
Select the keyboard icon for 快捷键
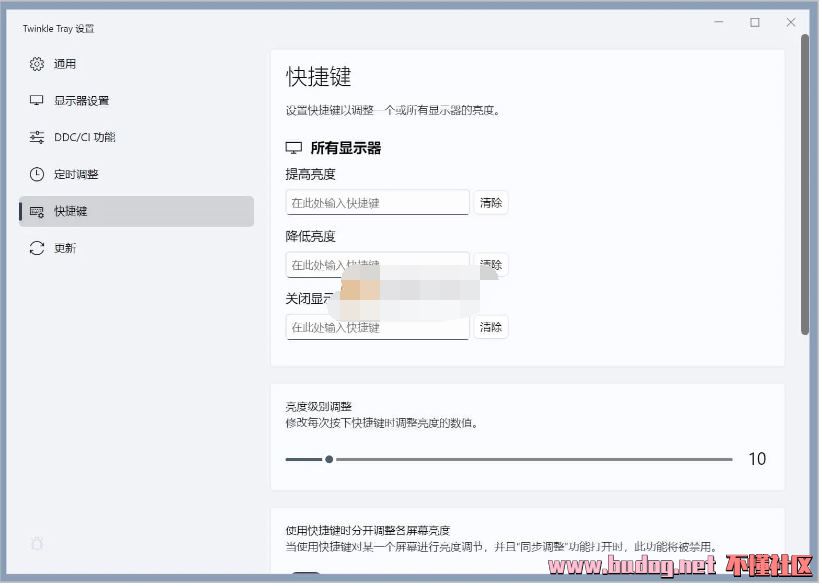37,212
